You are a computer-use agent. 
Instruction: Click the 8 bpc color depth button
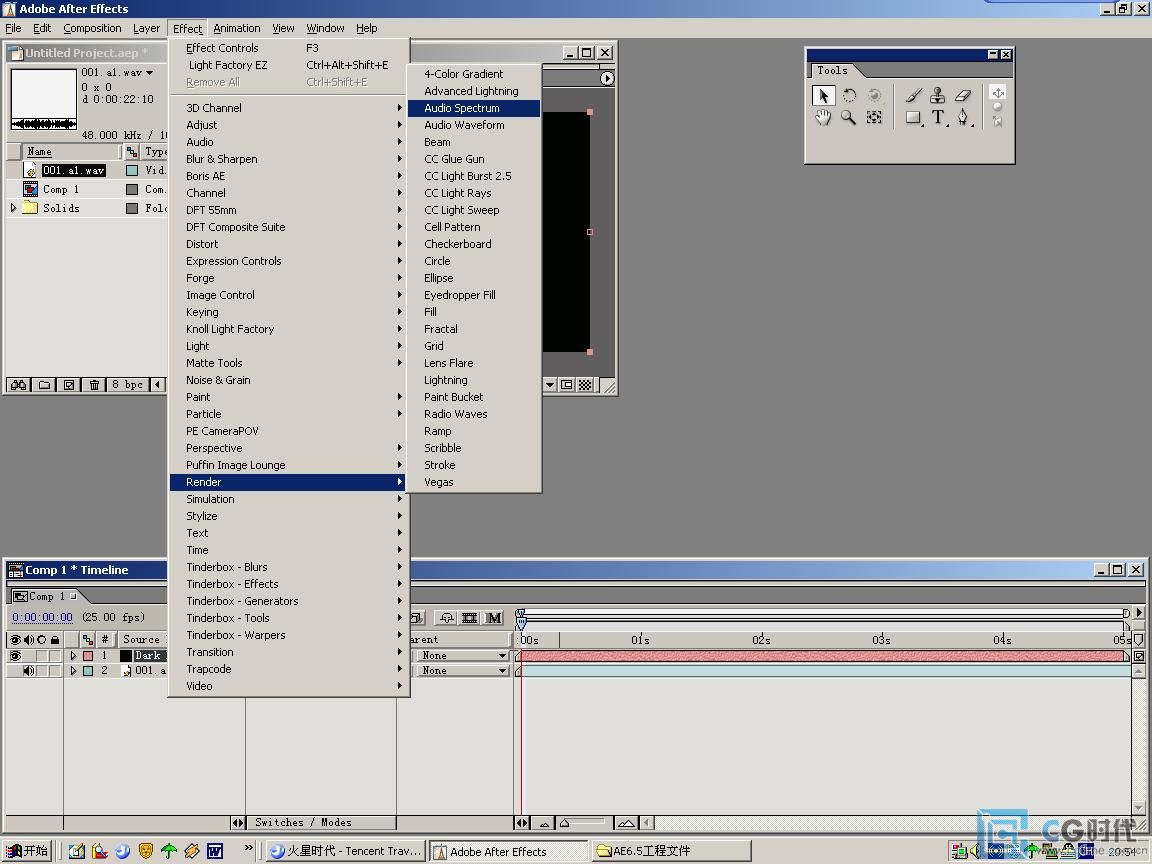[128, 384]
